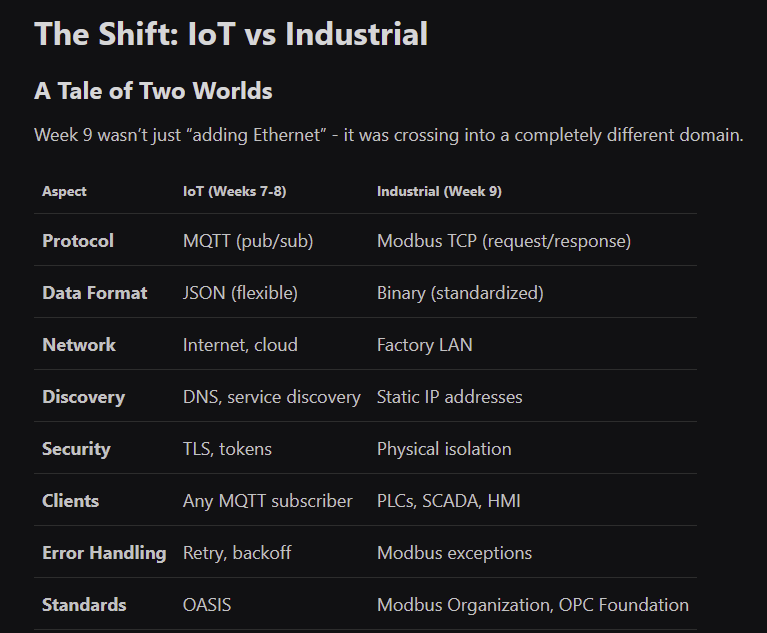The image size is (767, 633).
Task: Click the "Modbus TCP (request/response)" cell
Action: 503,241
